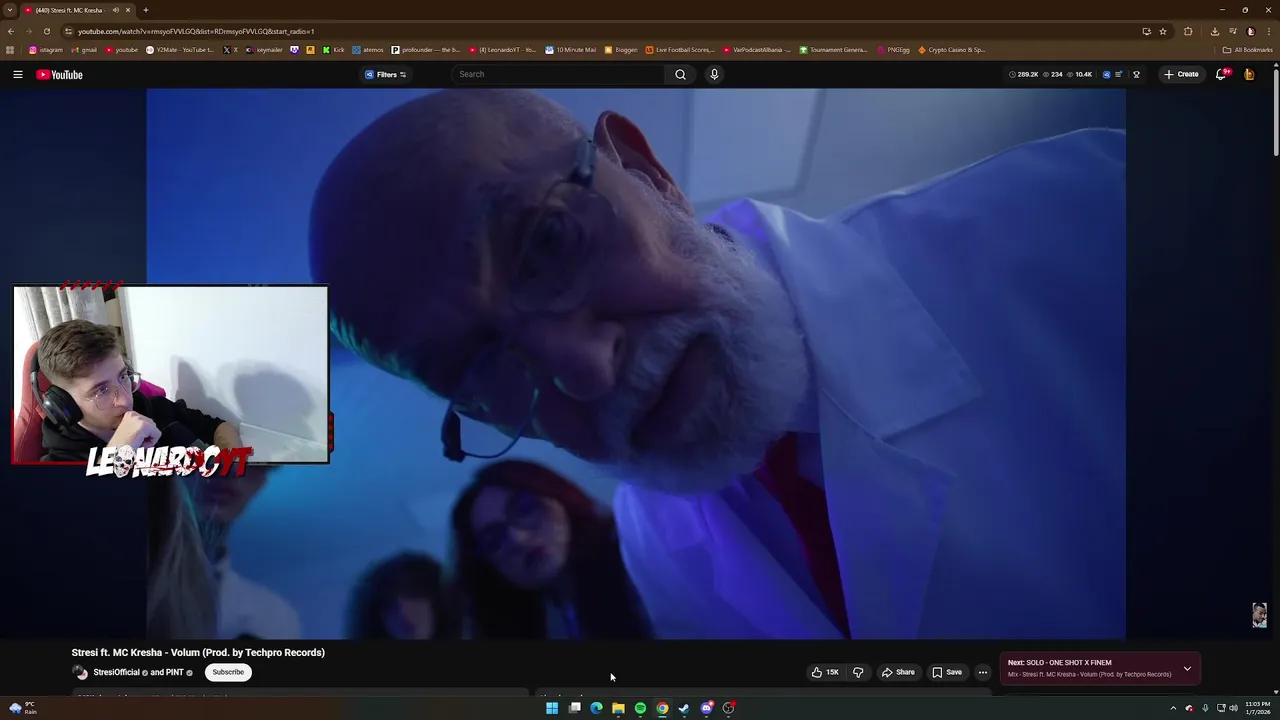This screenshot has width=1280, height=720.
Task: Click the browser address bar URL
Action: [x=196, y=31]
